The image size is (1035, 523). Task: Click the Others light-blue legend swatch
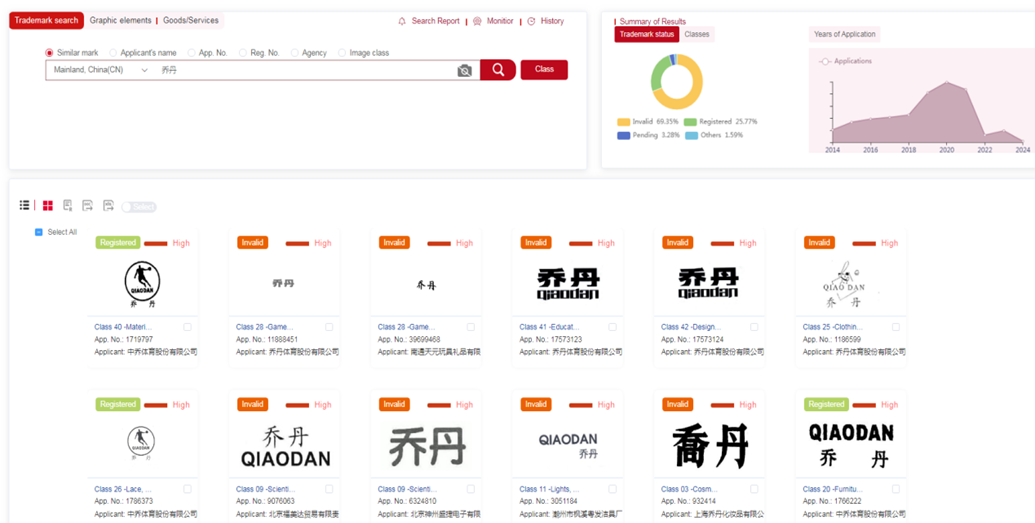[691, 135]
